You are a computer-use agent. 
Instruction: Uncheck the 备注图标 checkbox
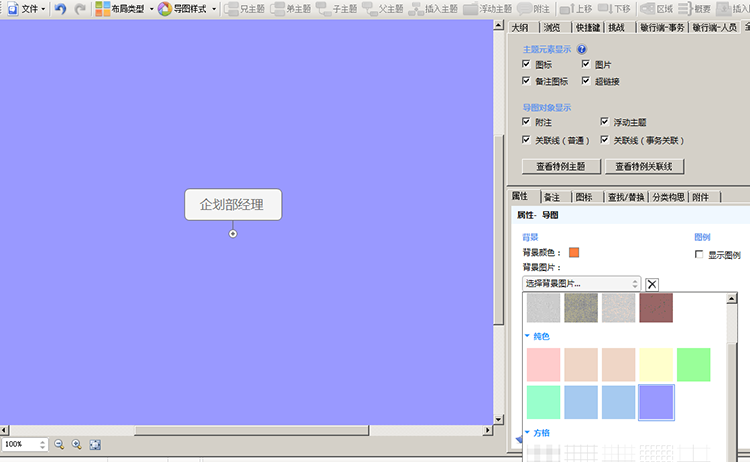pyautogui.click(x=526, y=81)
